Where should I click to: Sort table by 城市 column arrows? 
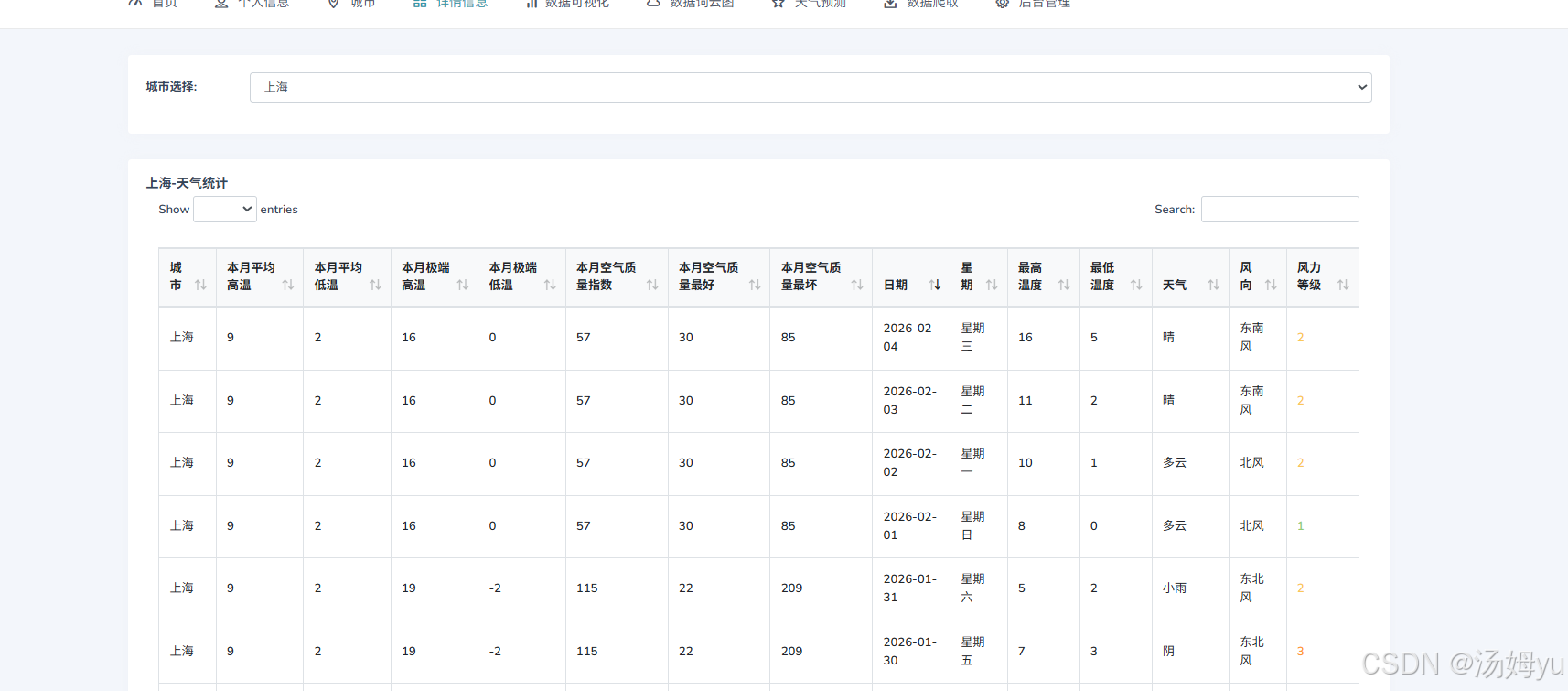click(x=200, y=285)
